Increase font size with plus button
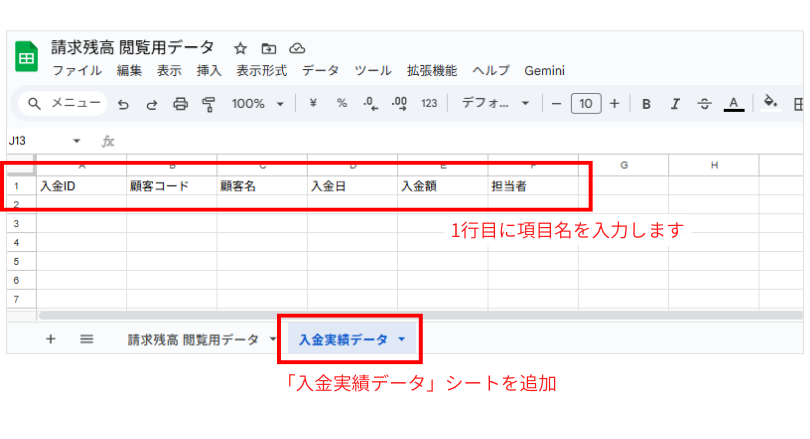Image resolution: width=810 pixels, height=439 pixels. (614, 104)
